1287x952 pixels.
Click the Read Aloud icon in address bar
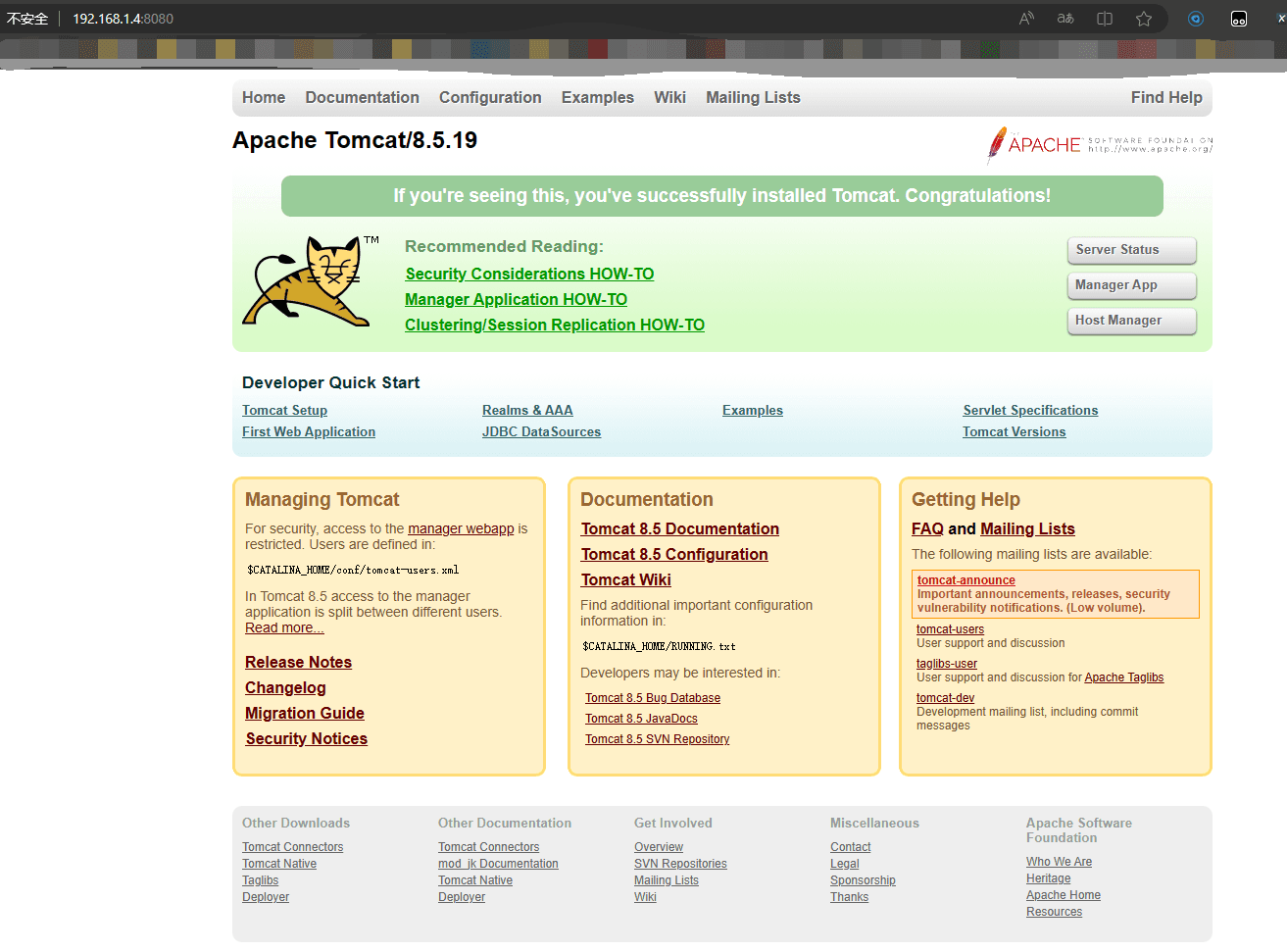point(1026,19)
